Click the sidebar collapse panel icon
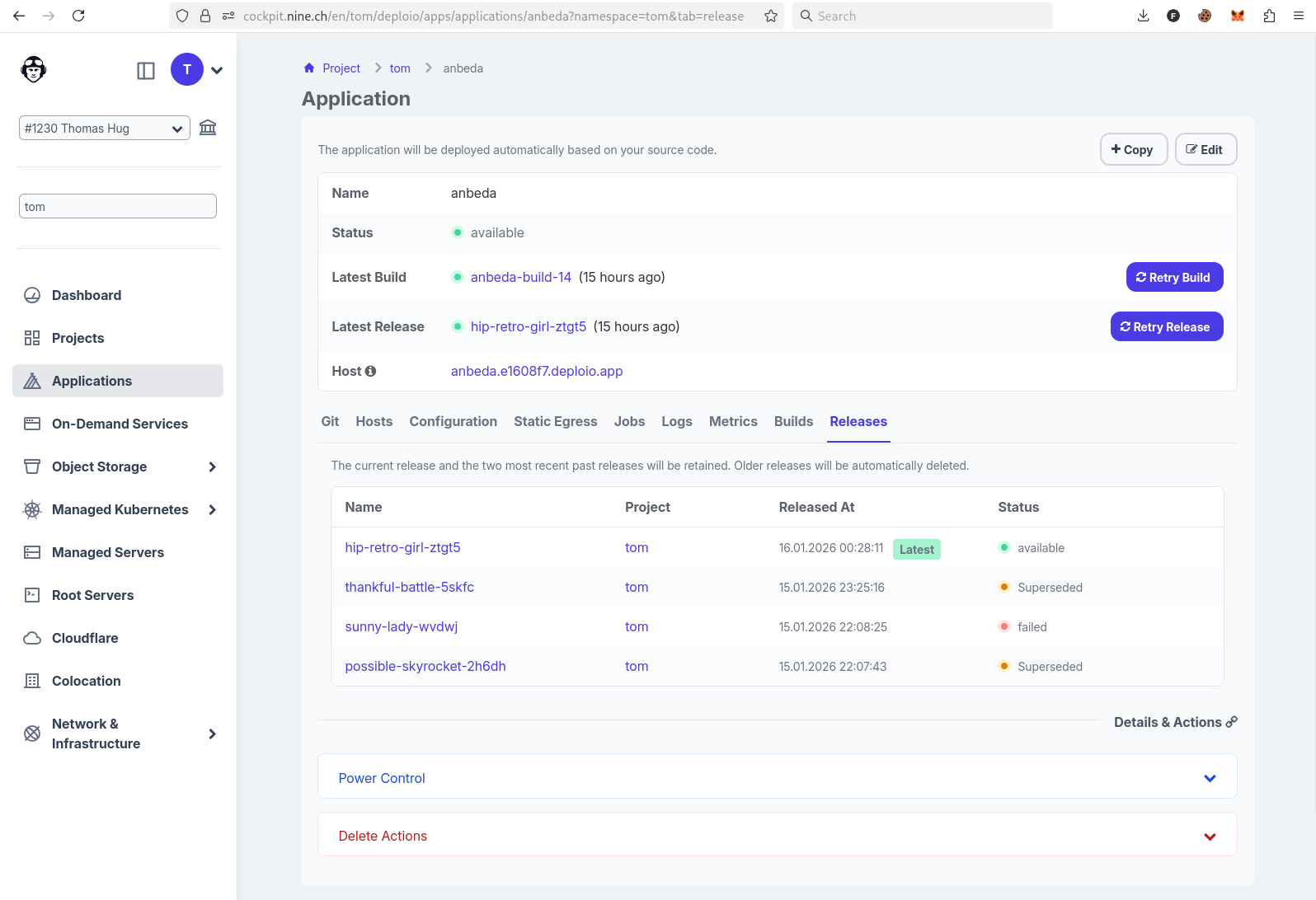This screenshot has height=900, width=1316. pos(146,71)
